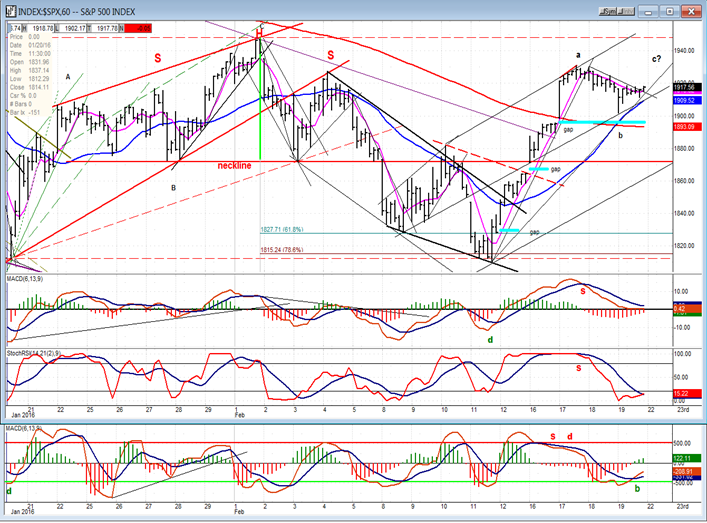Click the Low value 1902.17 in quote bar

tap(74, 28)
